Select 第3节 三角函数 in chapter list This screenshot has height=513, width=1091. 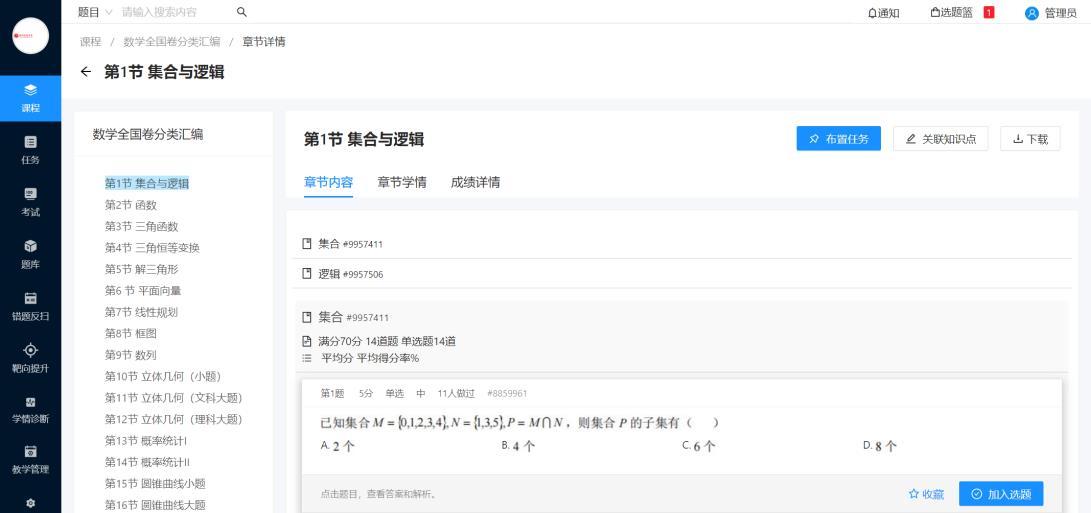click(141, 227)
